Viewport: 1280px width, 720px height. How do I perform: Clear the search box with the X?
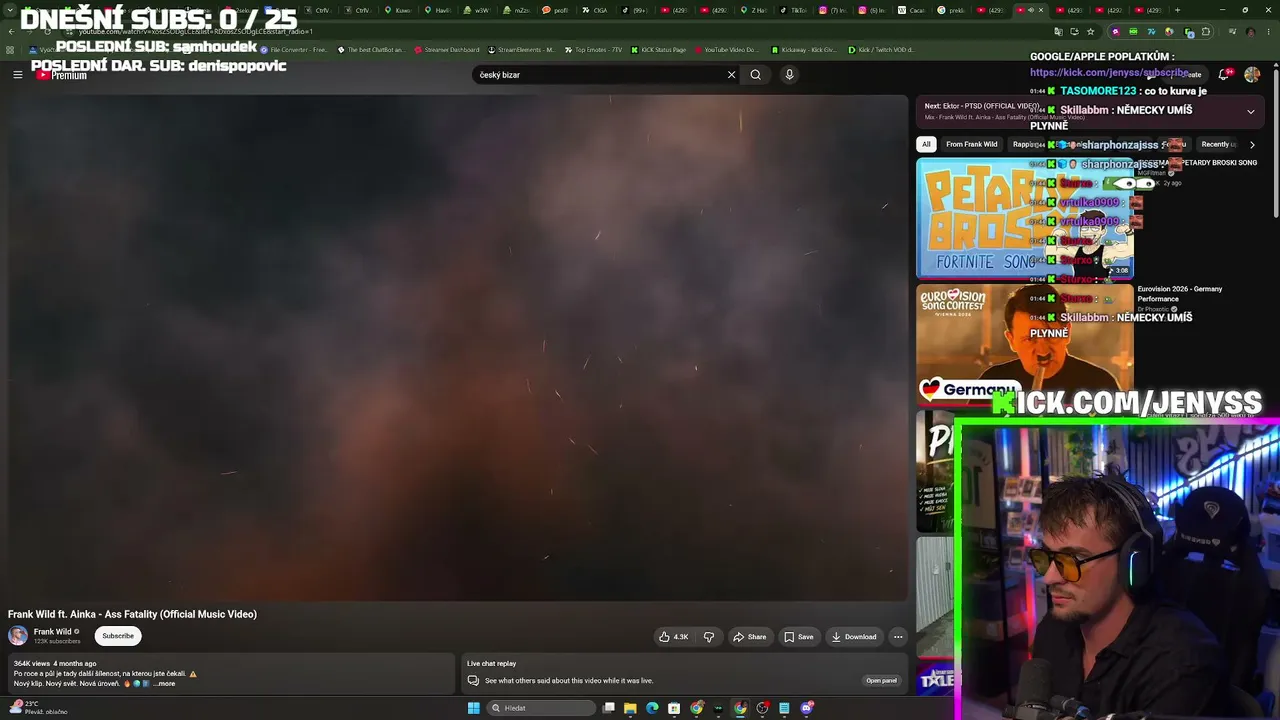click(731, 74)
